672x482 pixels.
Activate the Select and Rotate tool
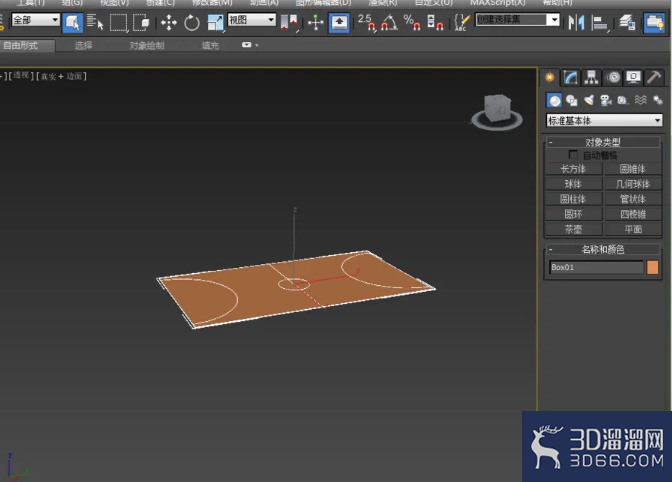pos(192,22)
